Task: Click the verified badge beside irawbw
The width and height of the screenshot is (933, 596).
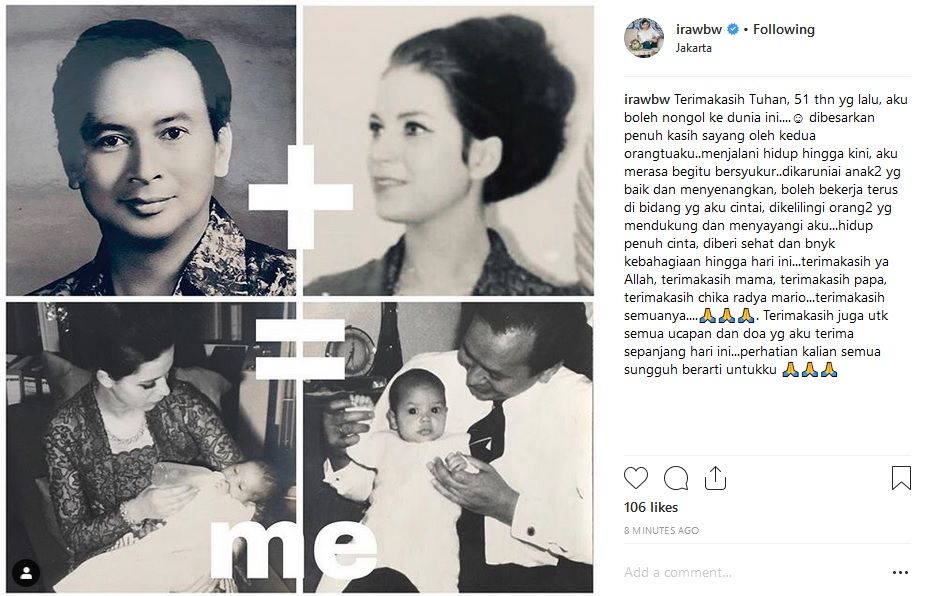Action: 733,29
